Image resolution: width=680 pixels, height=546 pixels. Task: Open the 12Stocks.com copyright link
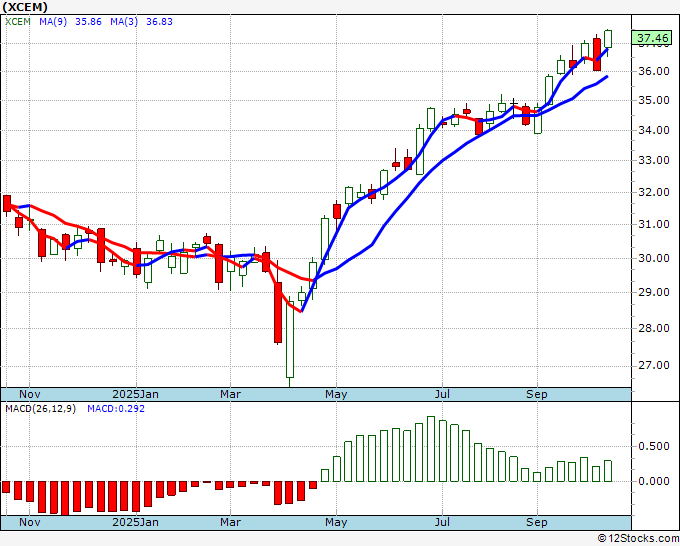pyautogui.click(x=638, y=539)
